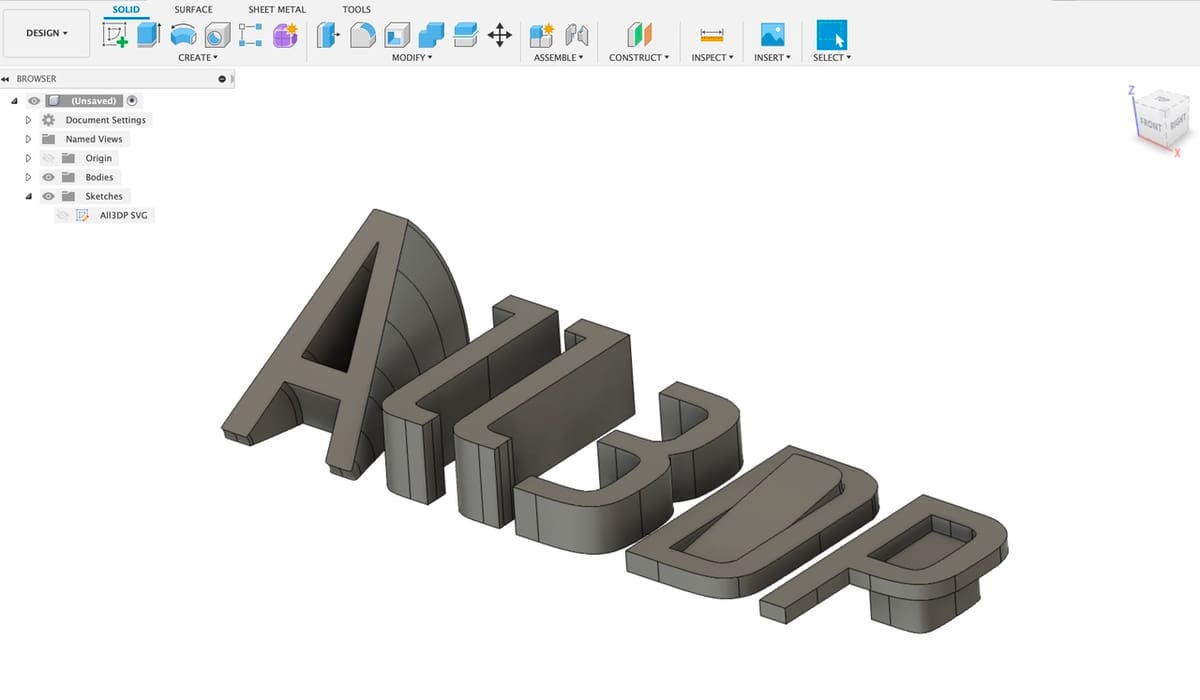Hide the Bodies folder
1200x700 pixels.
(48, 177)
